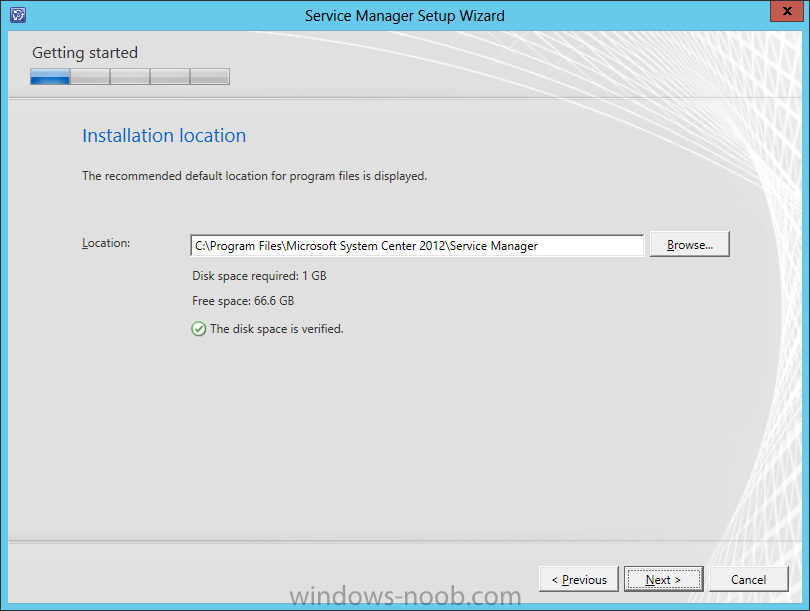Click the Getting started title text
810x611 pixels.
85,53
